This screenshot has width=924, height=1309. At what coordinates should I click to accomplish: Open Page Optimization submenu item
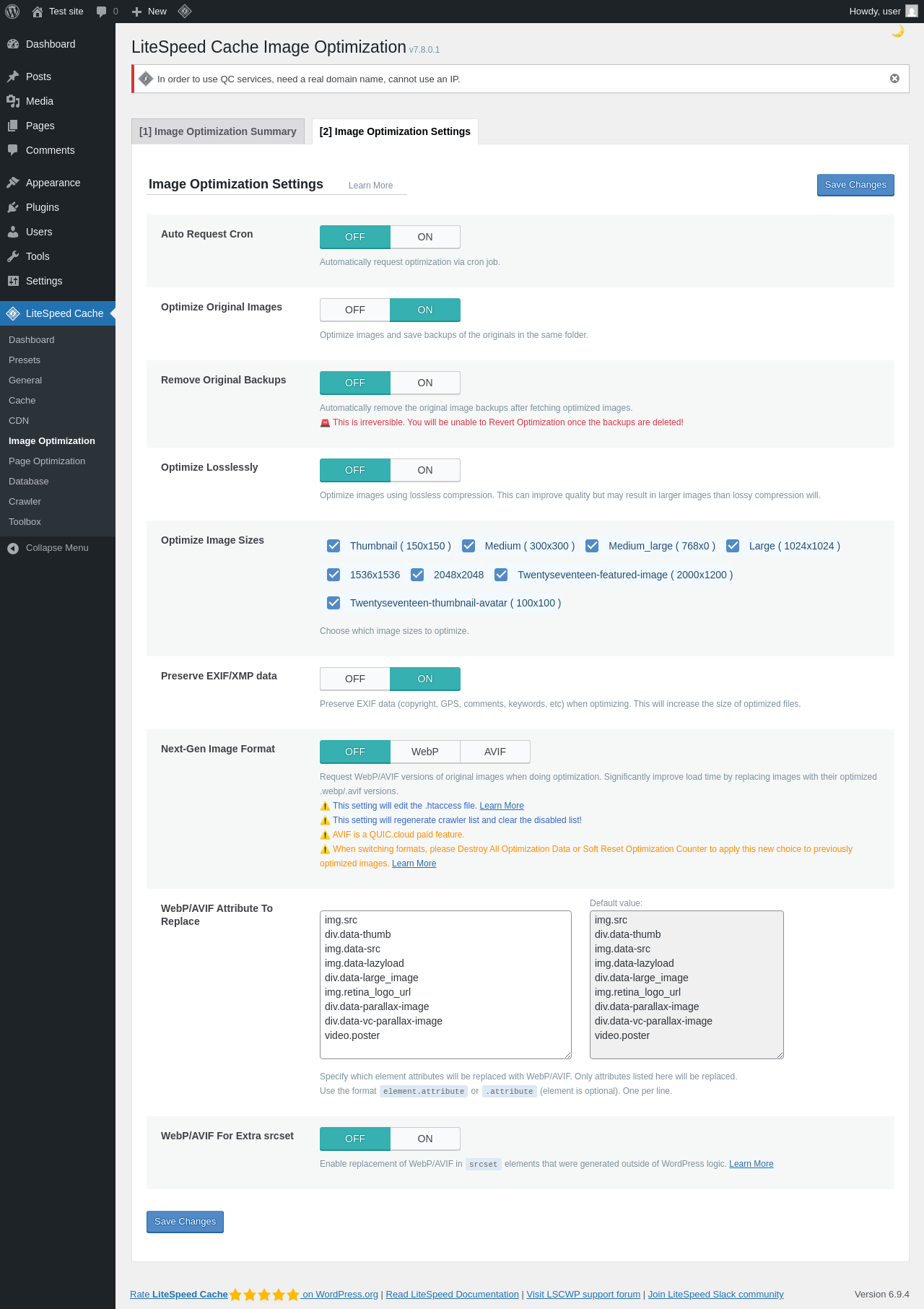click(47, 461)
